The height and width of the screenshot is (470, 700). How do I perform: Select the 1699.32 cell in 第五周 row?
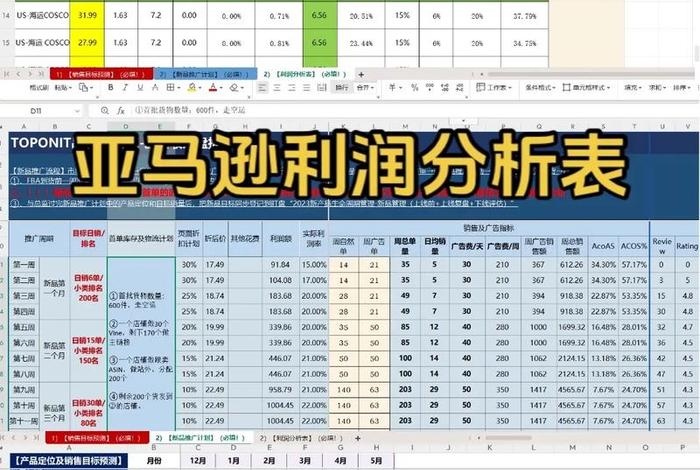(x=572, y=327)
